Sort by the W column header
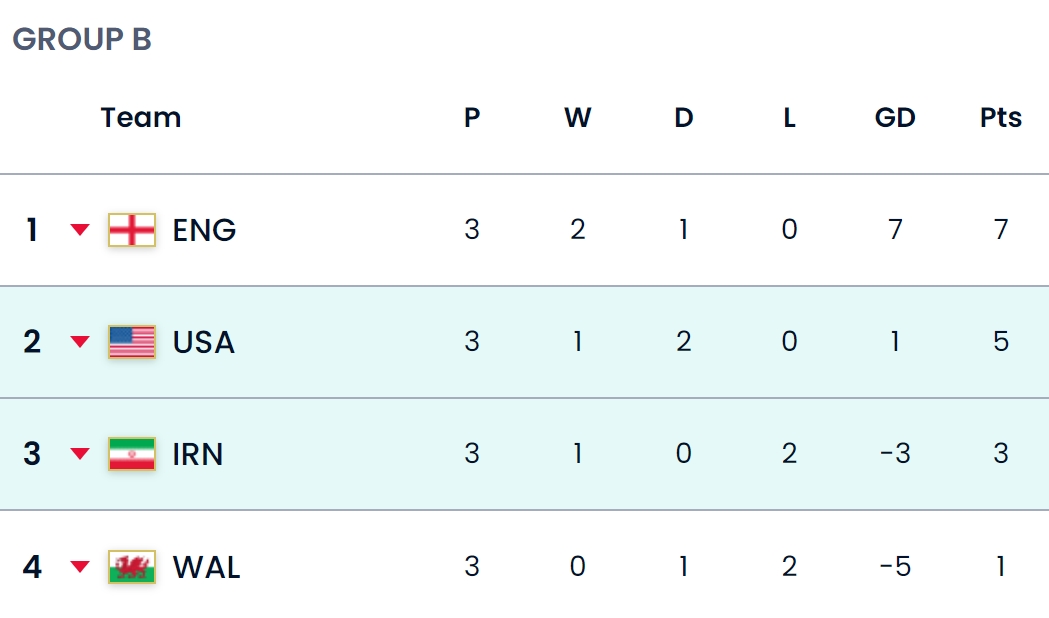 tap(577, 118)
